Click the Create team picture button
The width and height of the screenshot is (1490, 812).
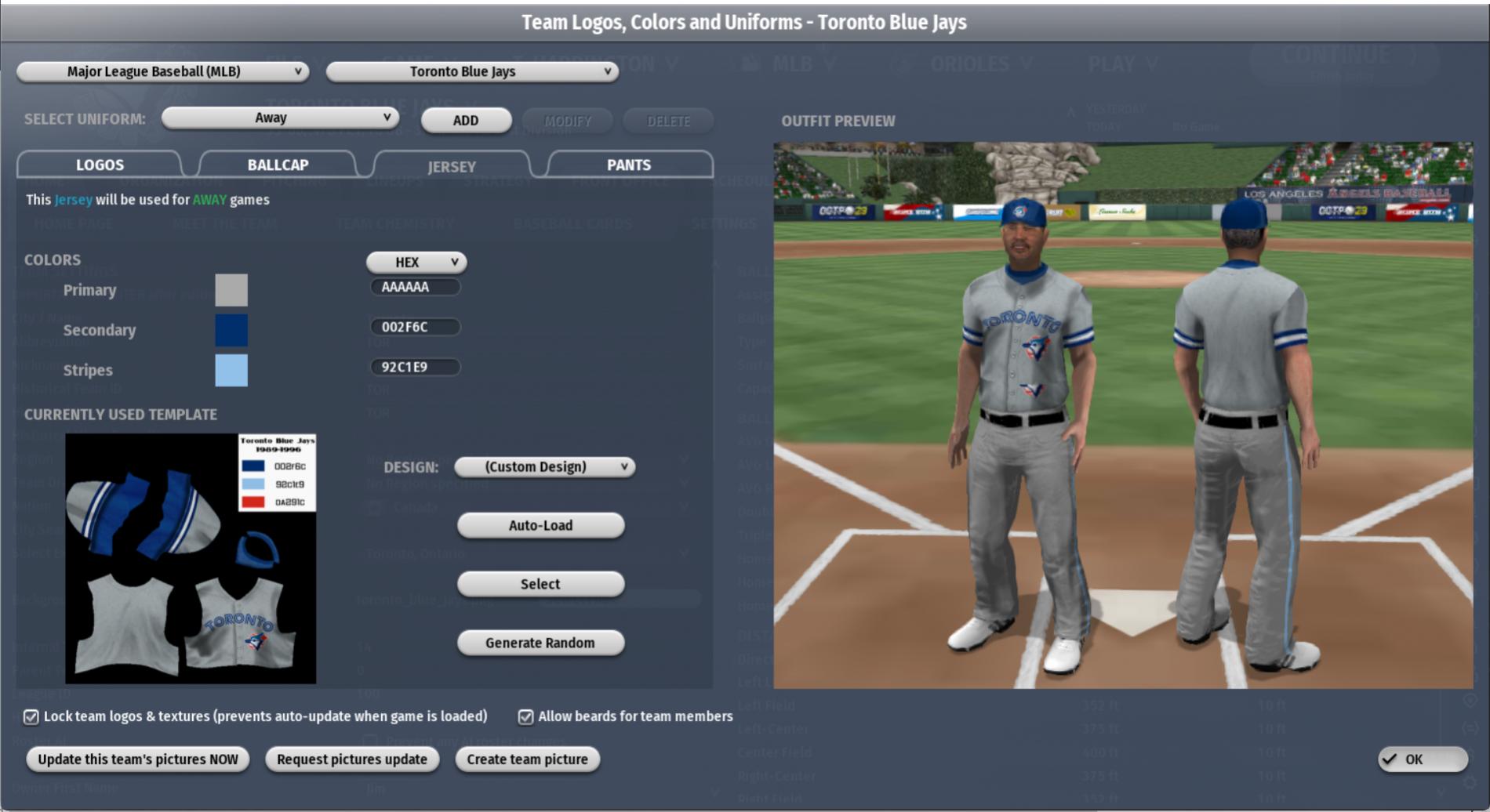(527, 759)
